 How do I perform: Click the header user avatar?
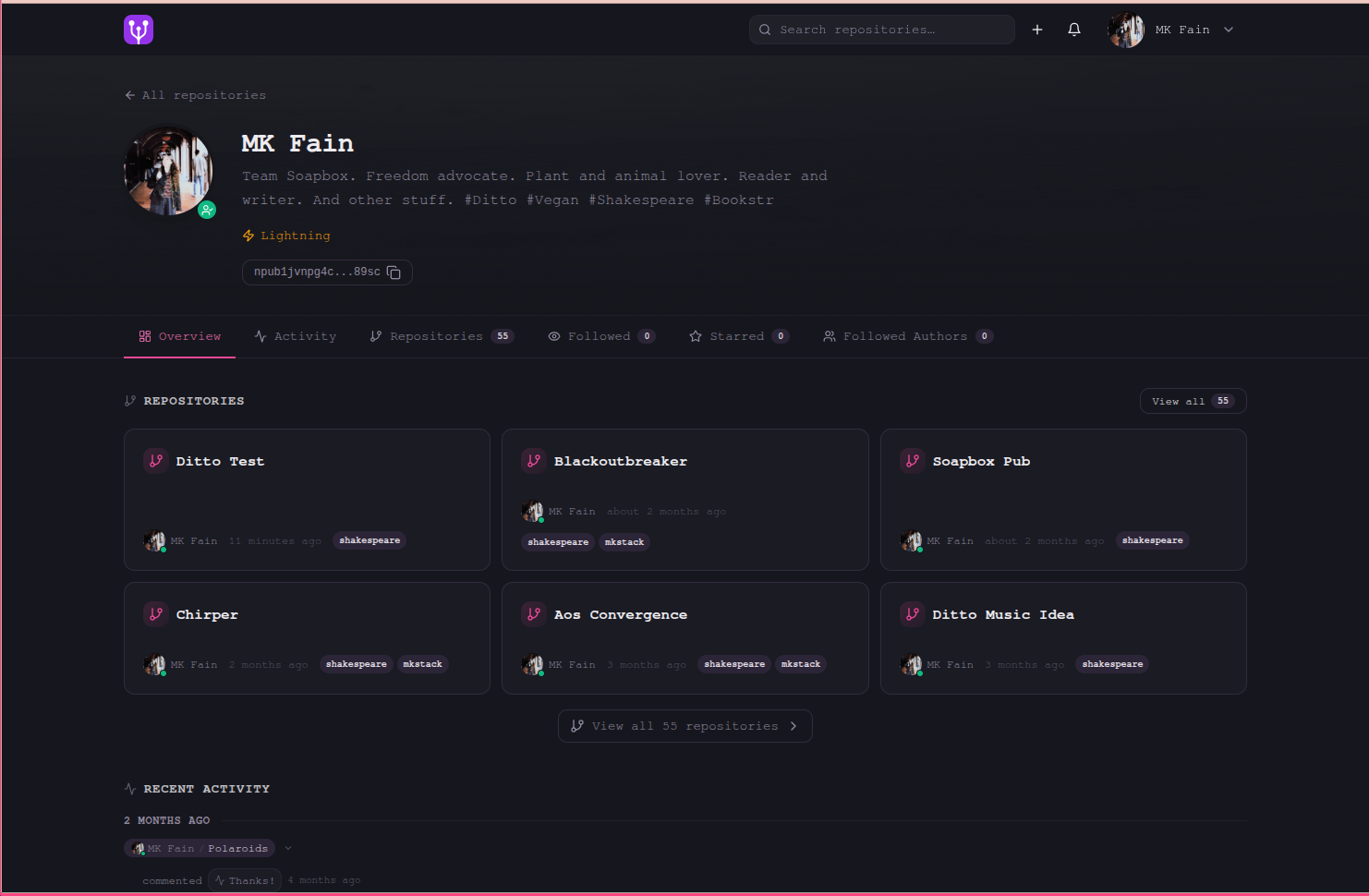coord(1126,30)
